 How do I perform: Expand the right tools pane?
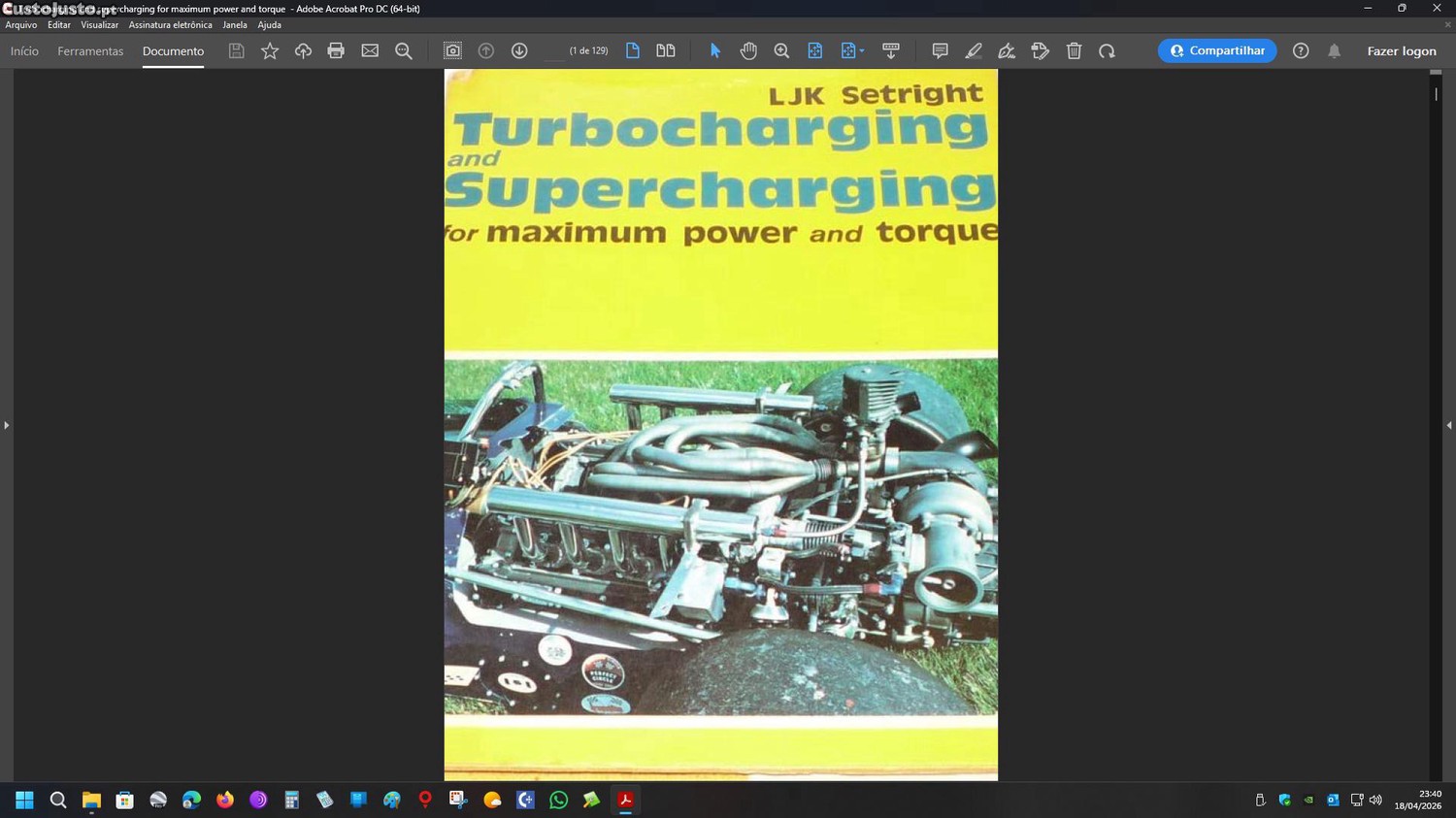click(x=1449, y=425)
